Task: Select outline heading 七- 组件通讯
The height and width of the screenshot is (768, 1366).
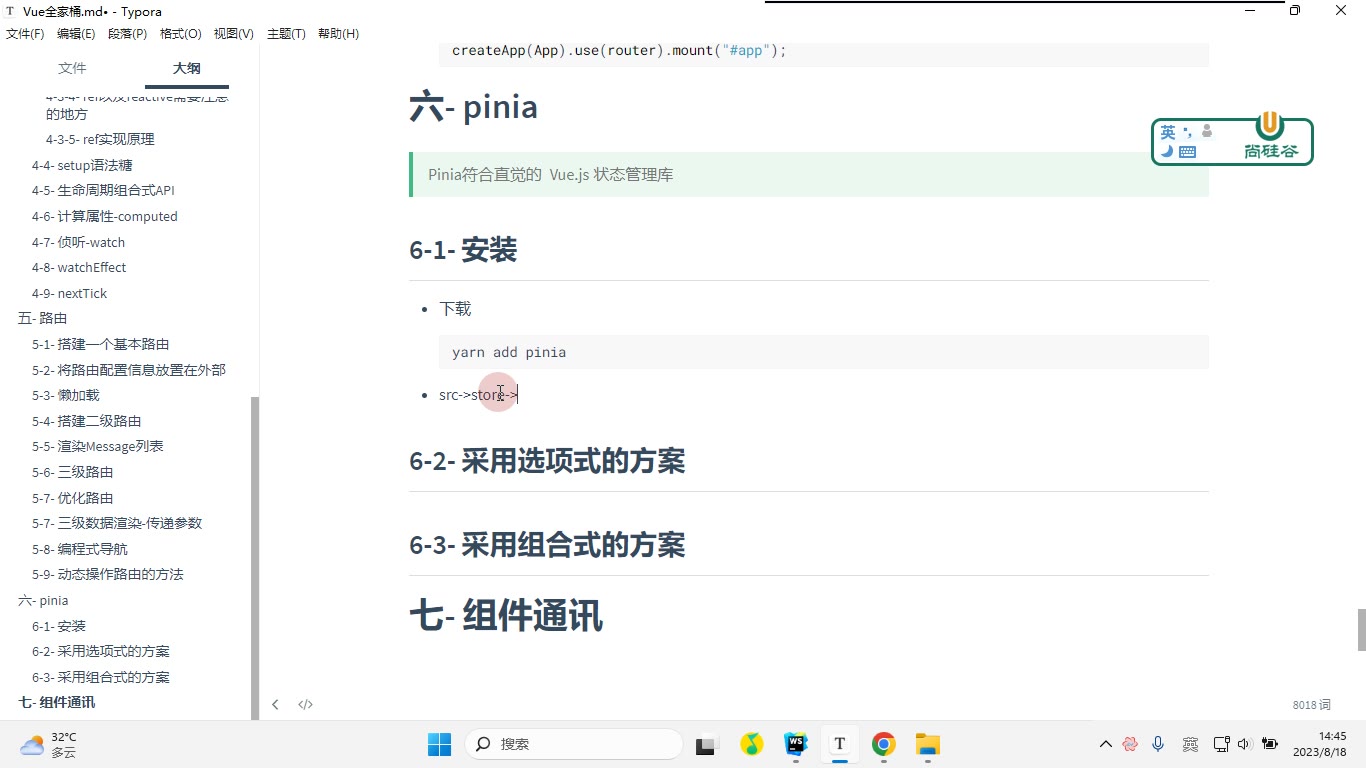Action: pos(56,703)
